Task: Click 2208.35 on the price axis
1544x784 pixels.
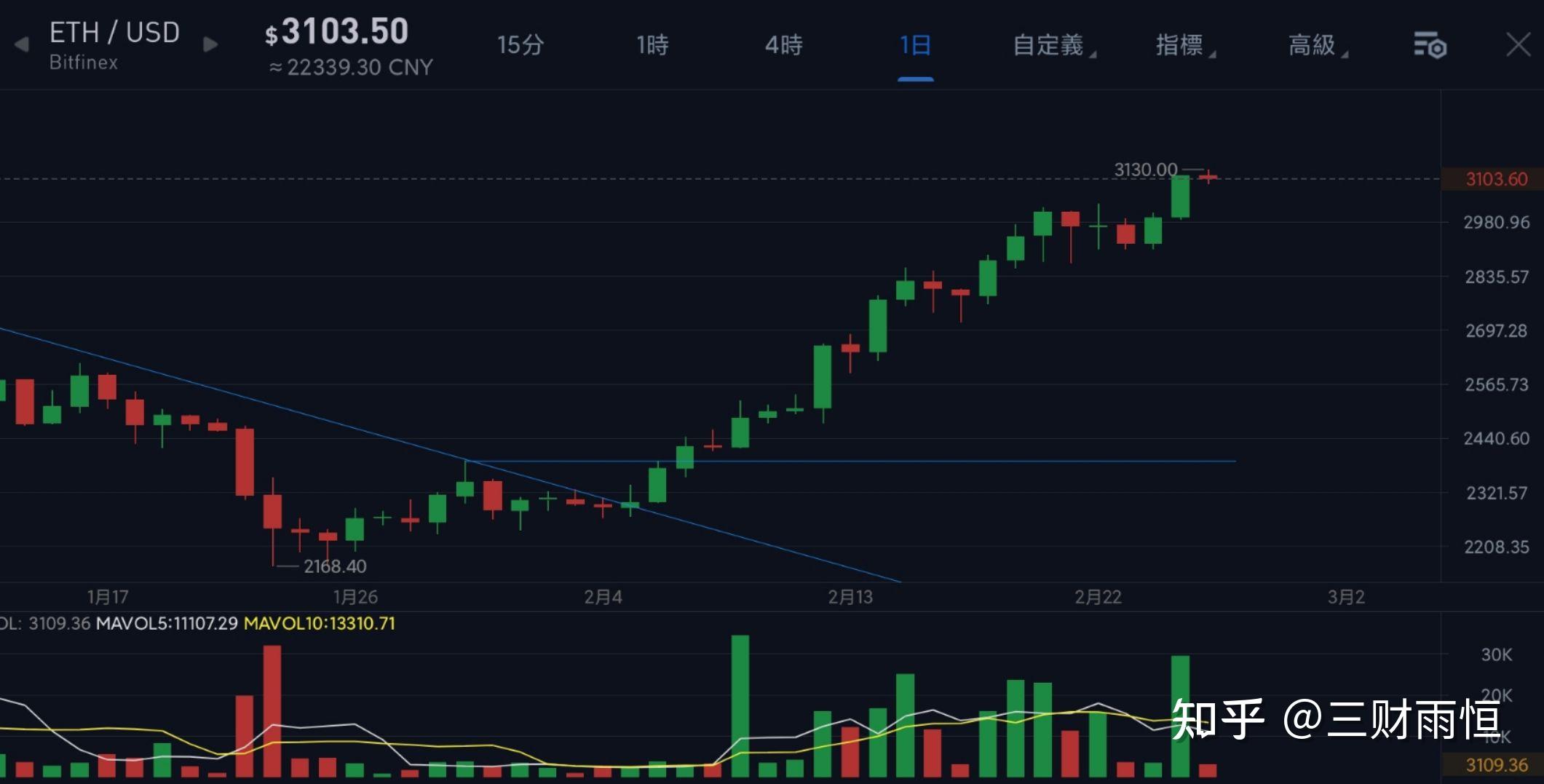Action: (1497, 547)
